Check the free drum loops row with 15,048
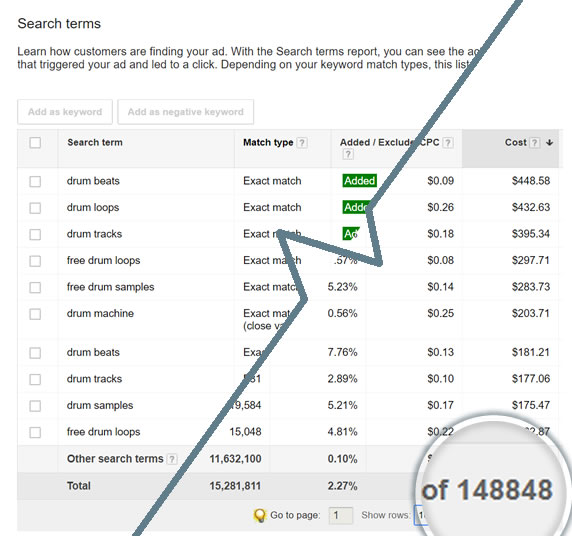The image size is (572, 536). [35, 432]
